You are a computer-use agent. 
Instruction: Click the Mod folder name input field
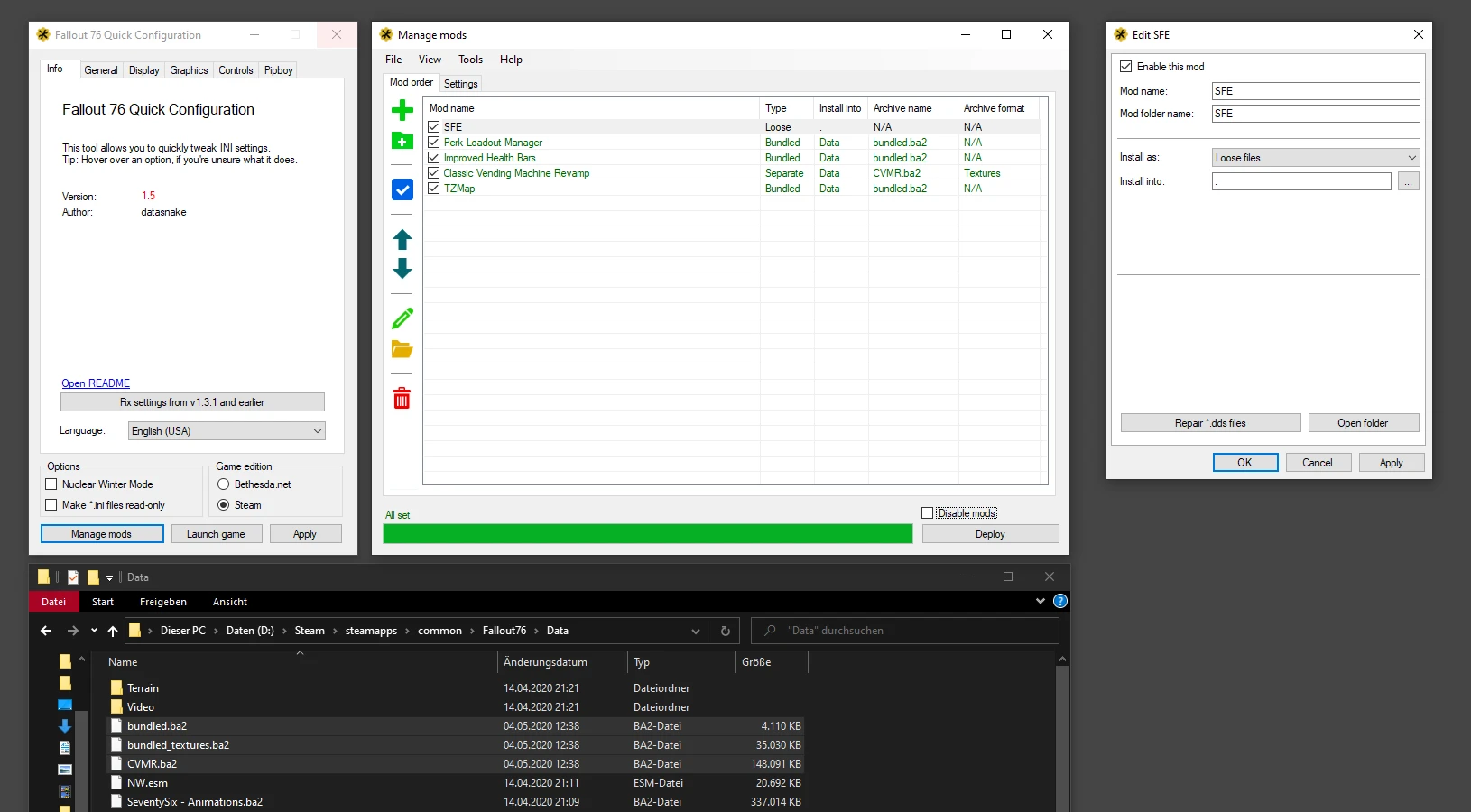point(1316,114)
